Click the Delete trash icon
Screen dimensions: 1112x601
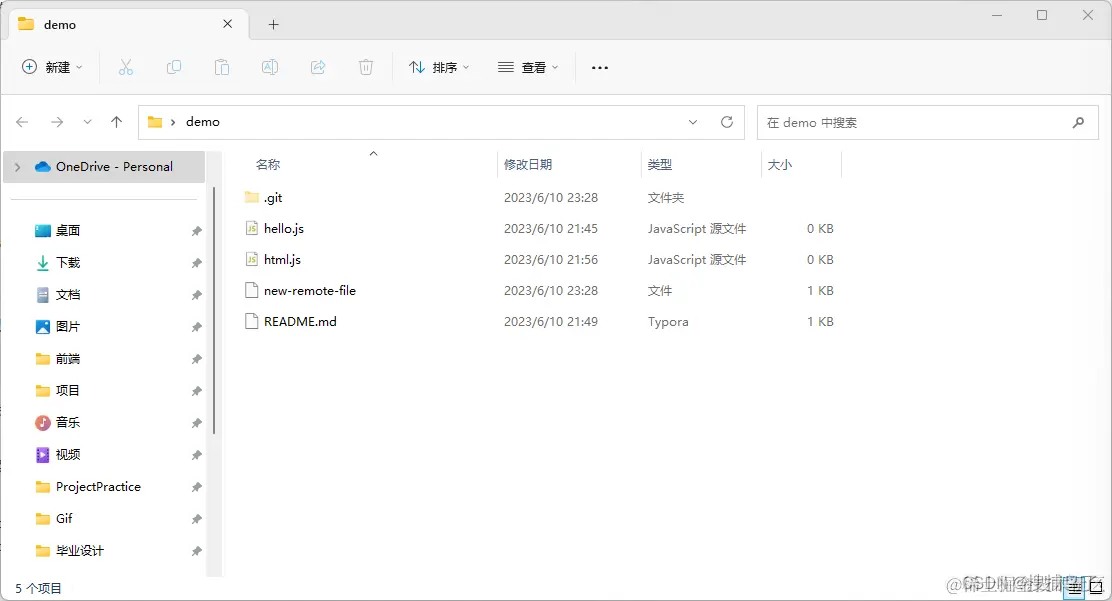366,67
